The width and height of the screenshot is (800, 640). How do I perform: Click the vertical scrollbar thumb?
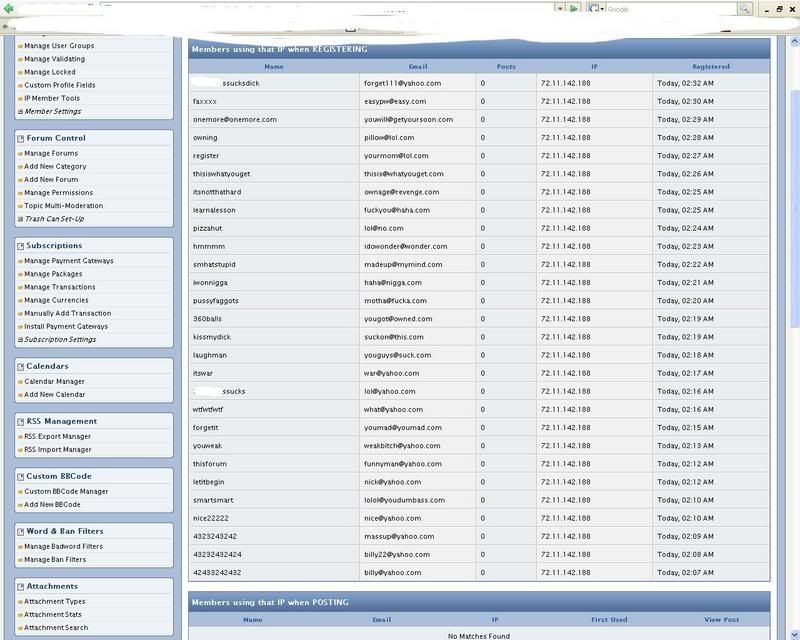click(x=794, y=209)
